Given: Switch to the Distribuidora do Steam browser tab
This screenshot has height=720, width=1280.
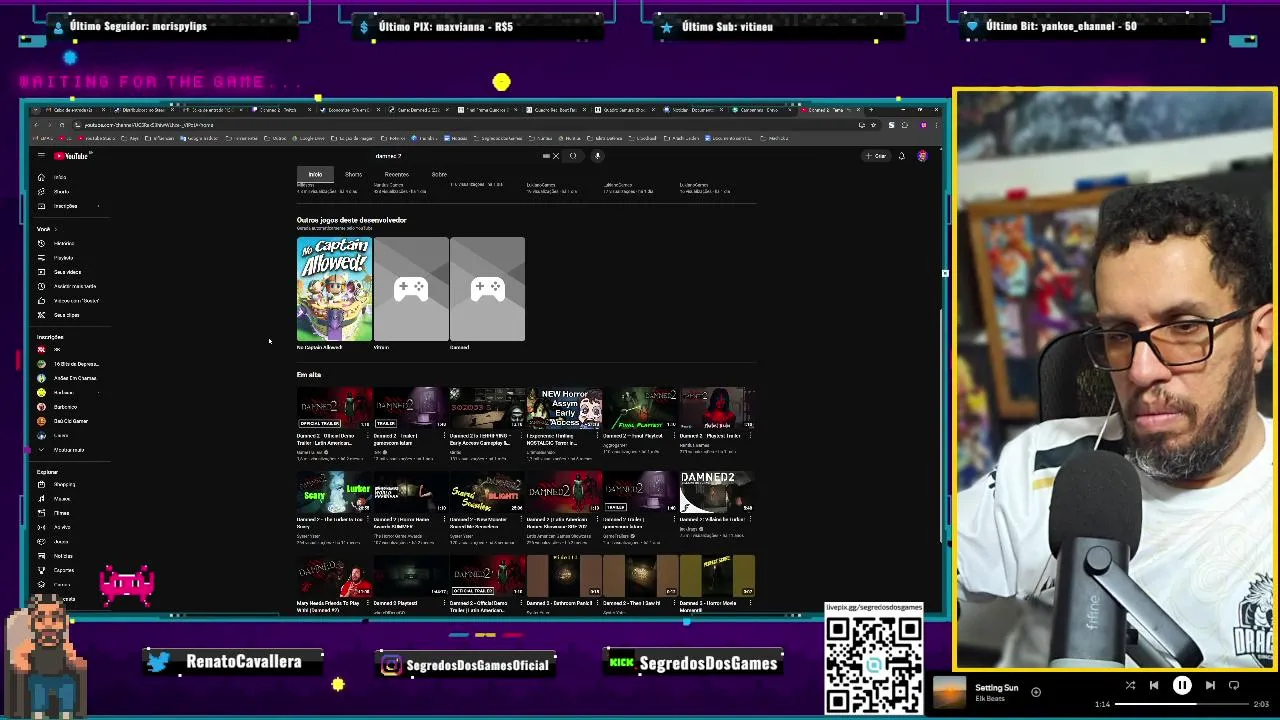Looking at the screenshot, I should (143, 110).
